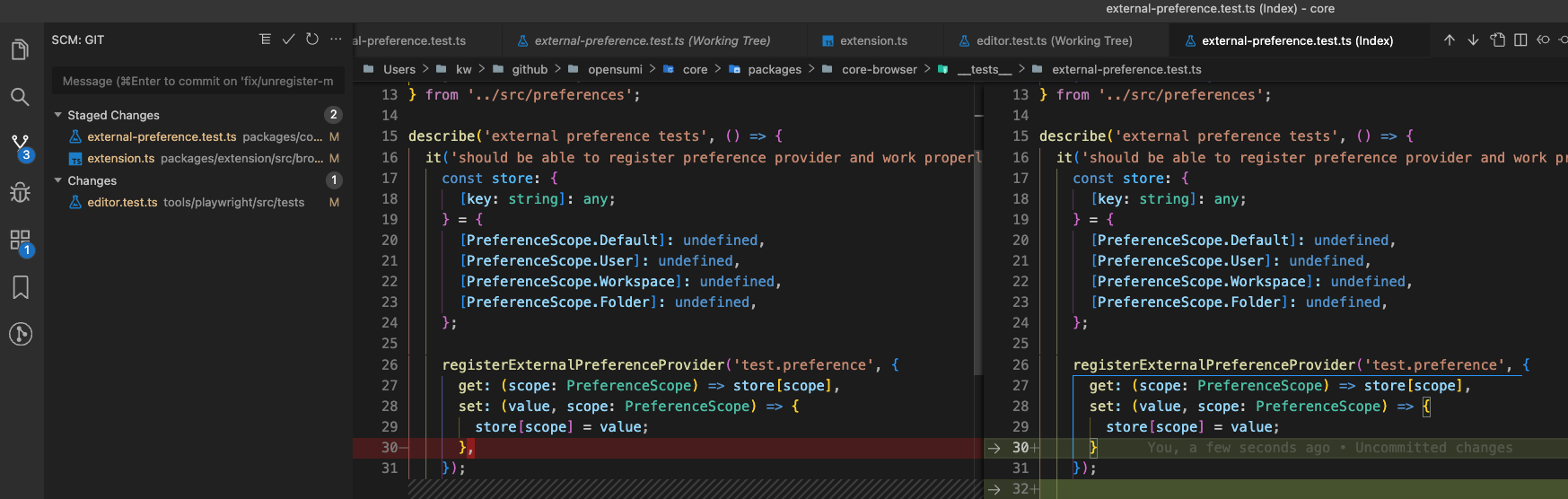Open the opensumi breadcrumb dropdown
The height and width of the screenshot is (499, 1568).
pos(615,69)
